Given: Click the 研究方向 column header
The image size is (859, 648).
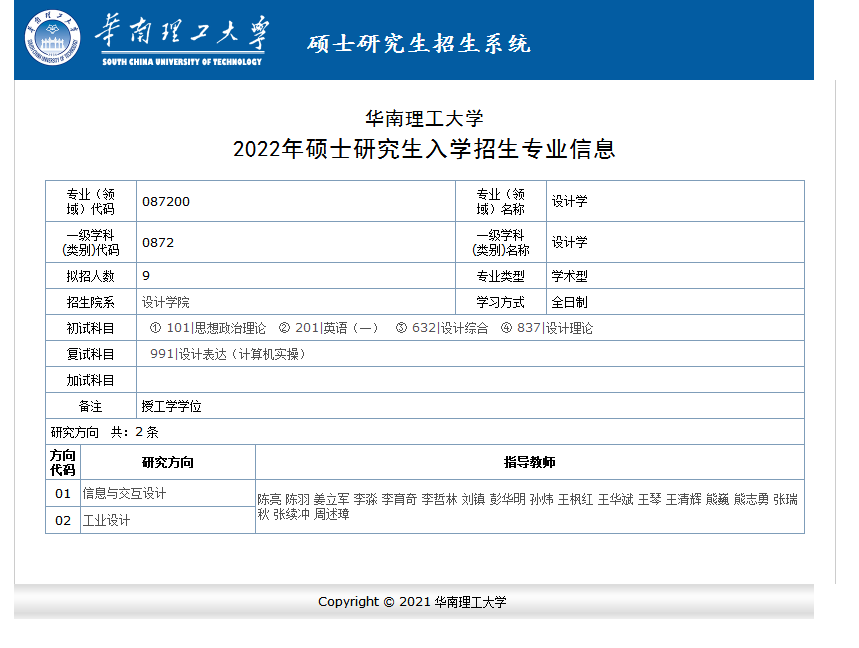Looking at the screenshot, I should [x=168, y=463].
